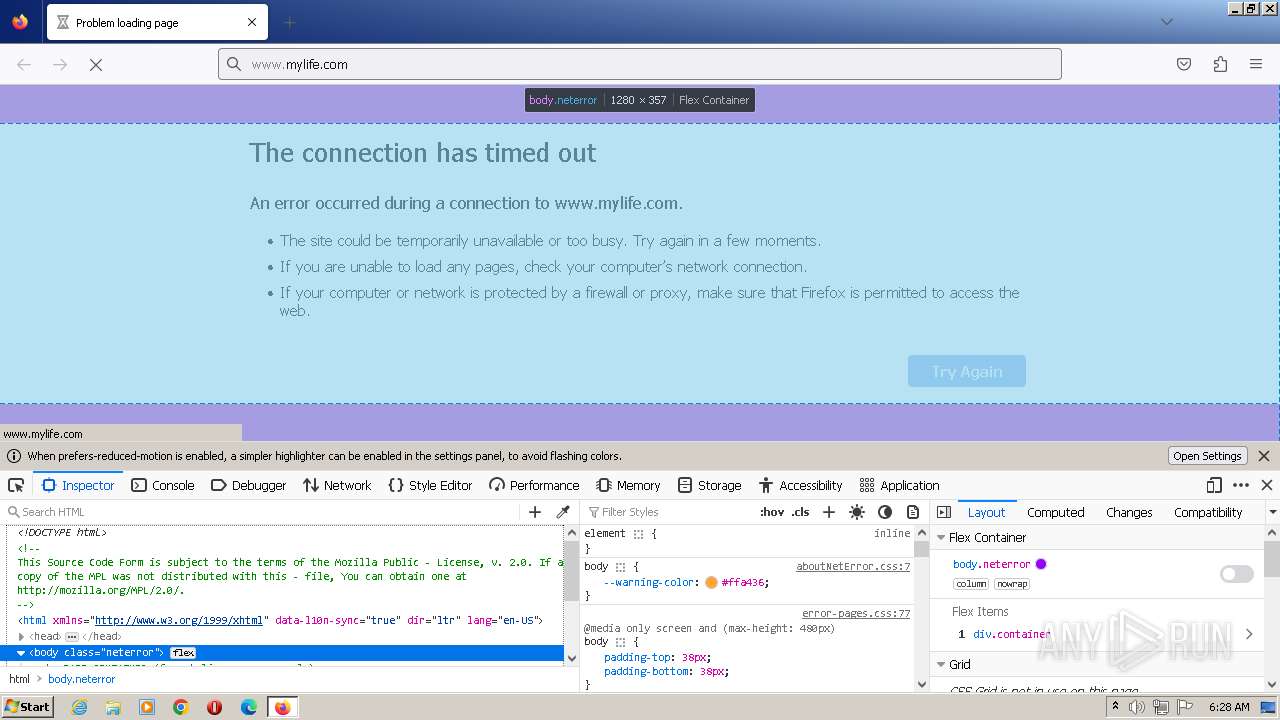Open Firefox list all tabs dropdown

point(1166,22)
